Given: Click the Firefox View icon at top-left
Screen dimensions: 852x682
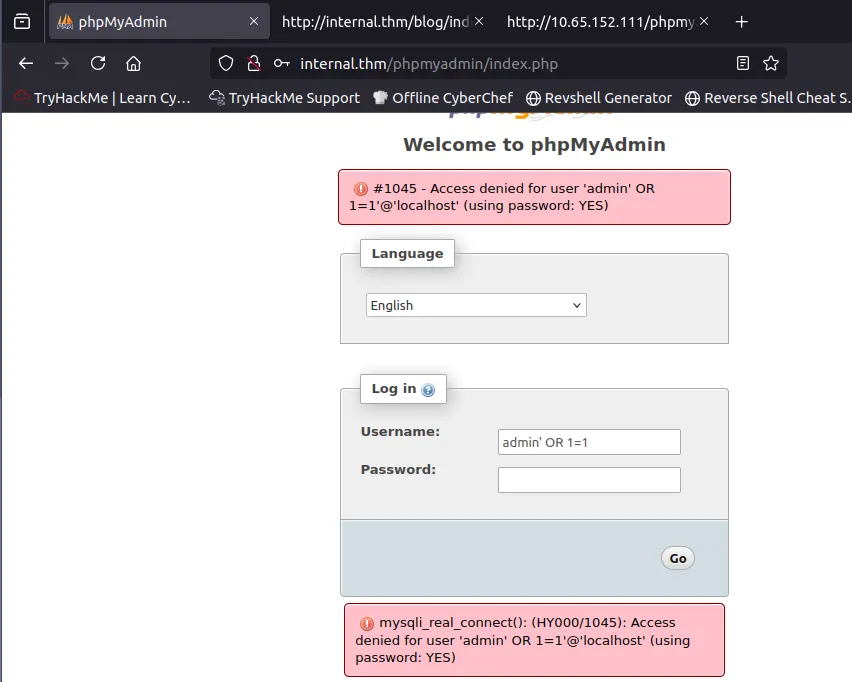Looking at the screenshot, I should pyautogui.click(x=22, y=21).
